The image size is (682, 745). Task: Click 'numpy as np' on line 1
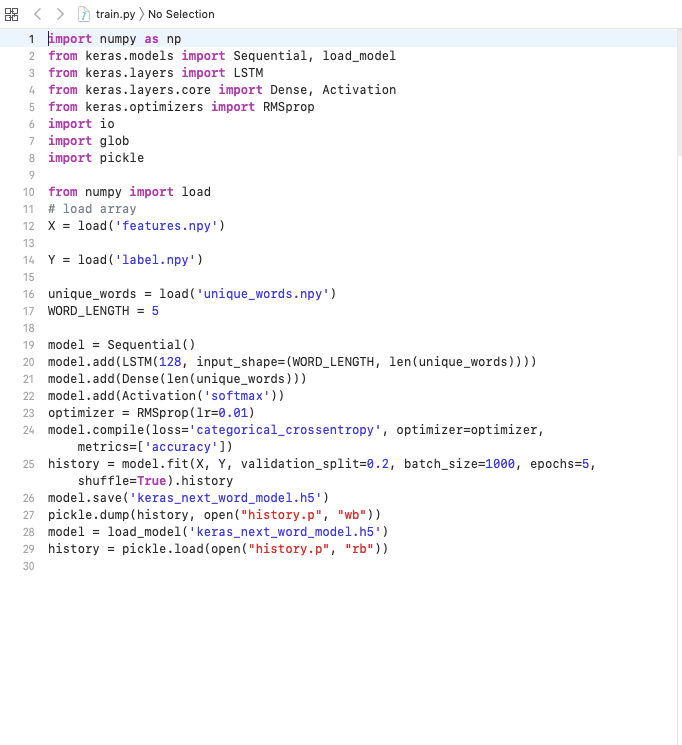tap(140, 39)
